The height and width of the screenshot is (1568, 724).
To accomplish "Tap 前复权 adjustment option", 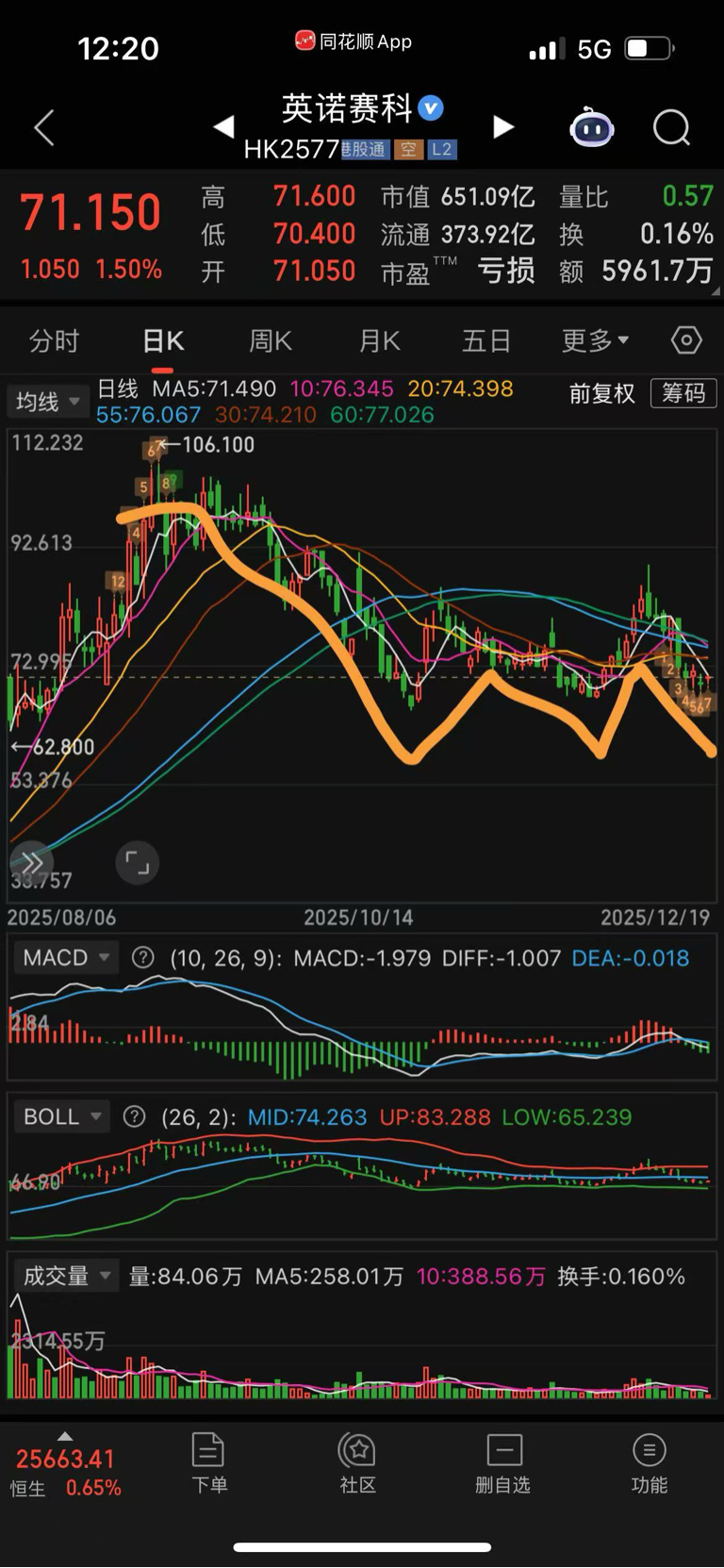I will click(x=601, y=393).
